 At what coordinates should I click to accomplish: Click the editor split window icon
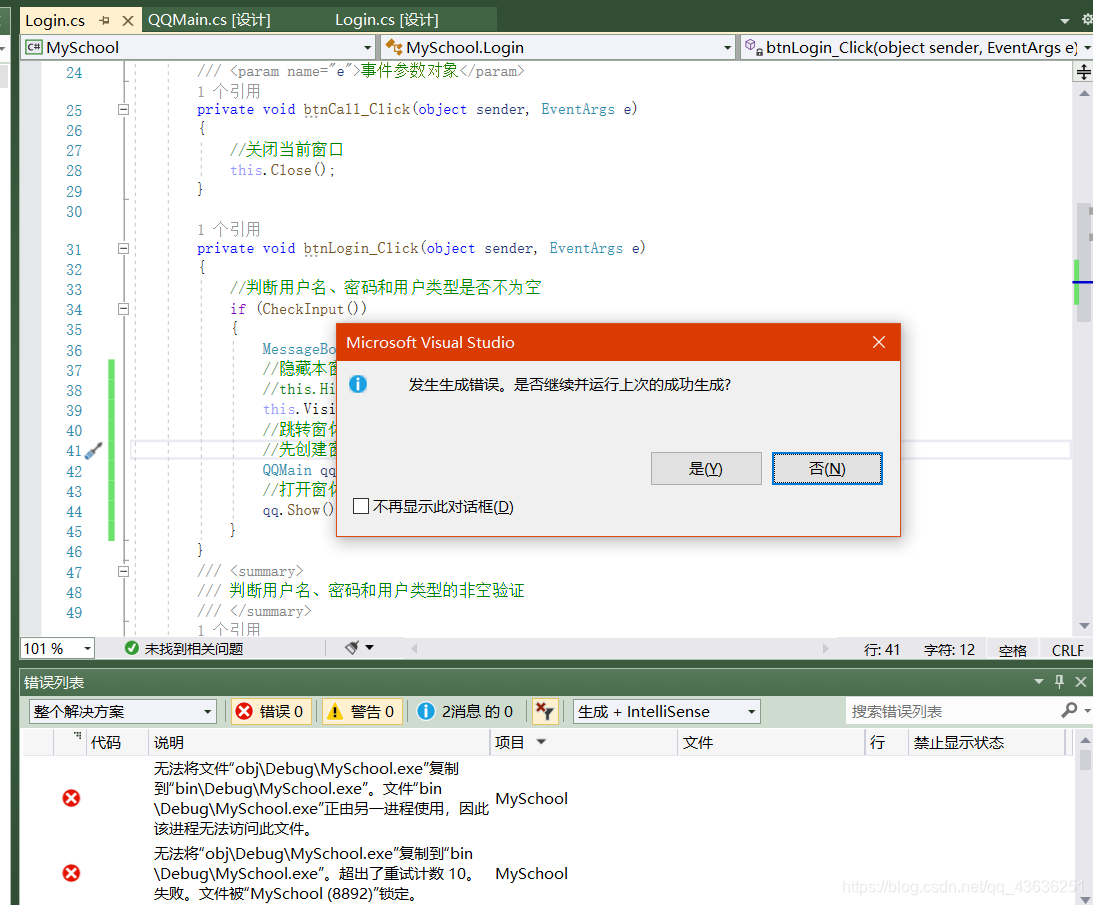1083,72
